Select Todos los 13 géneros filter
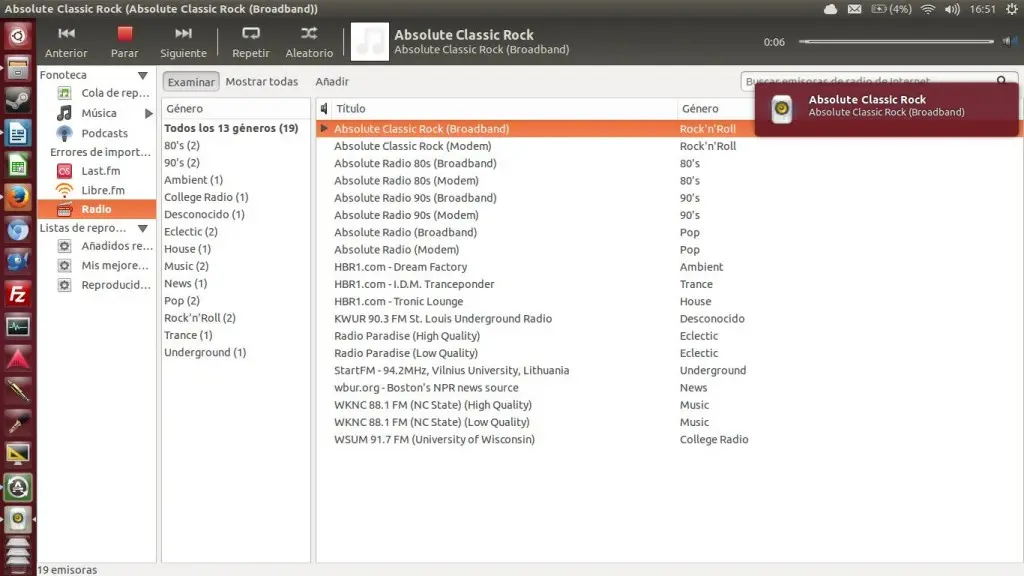 pyautogui.click(x=231, y=128)
